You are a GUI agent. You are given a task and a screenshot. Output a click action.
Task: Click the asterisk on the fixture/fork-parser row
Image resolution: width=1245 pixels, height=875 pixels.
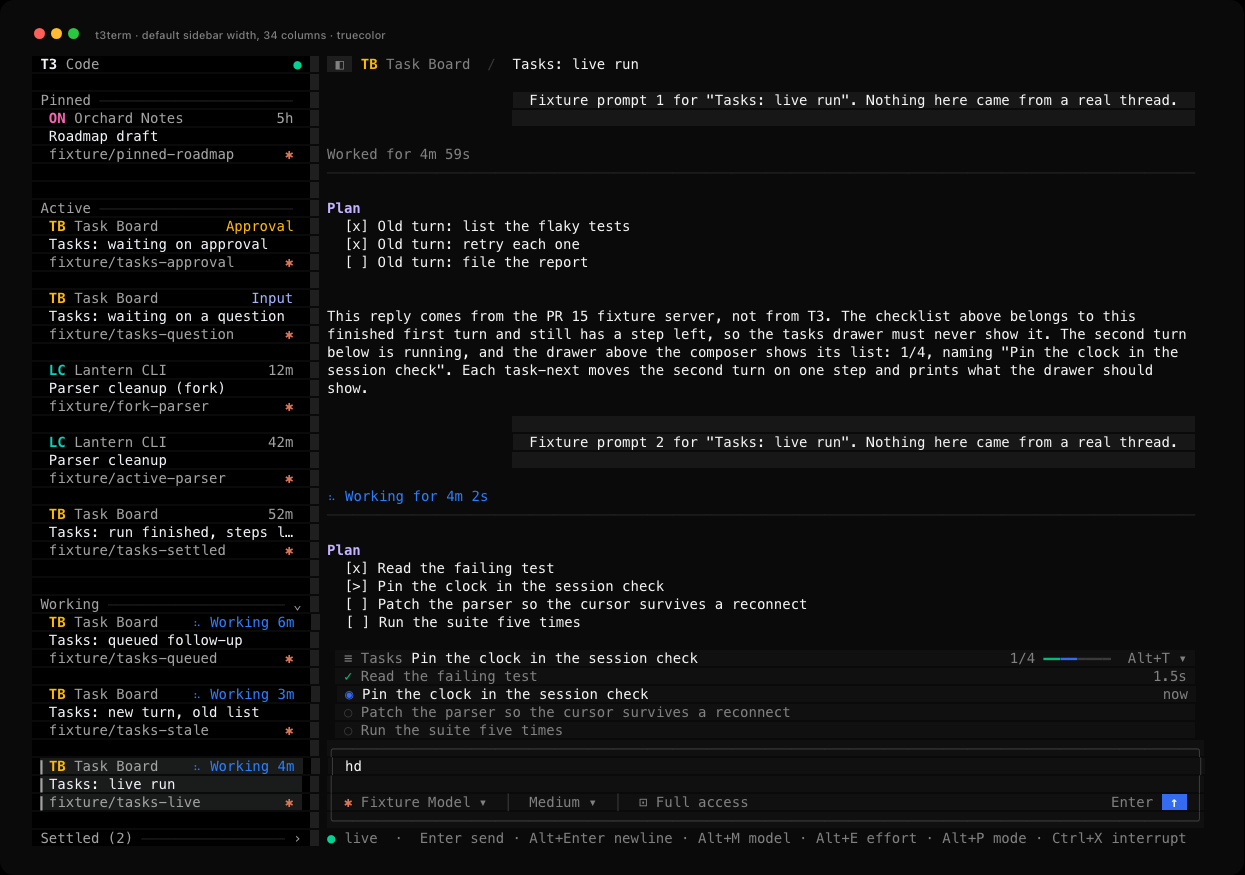(289, 407)
